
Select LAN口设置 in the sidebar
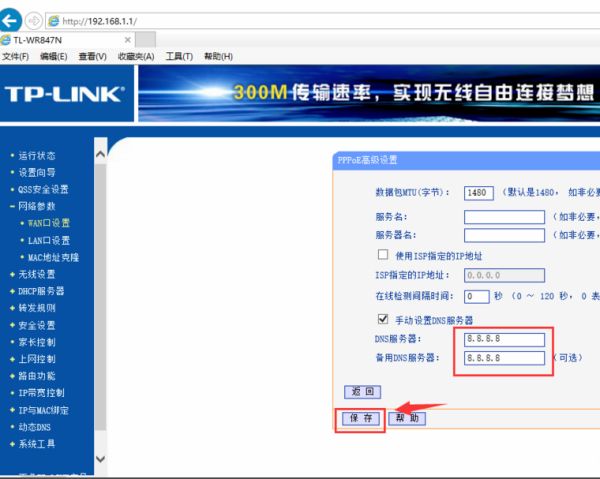click(48, 240)
